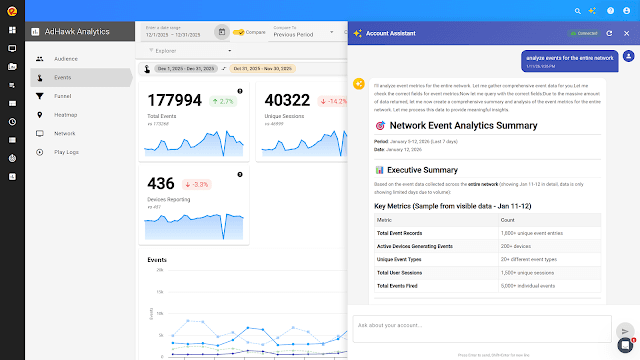Open the user account profile icon in top bar
Viewport: 640px width, 360px height.
pyautogui.click(x=627, y=11)
